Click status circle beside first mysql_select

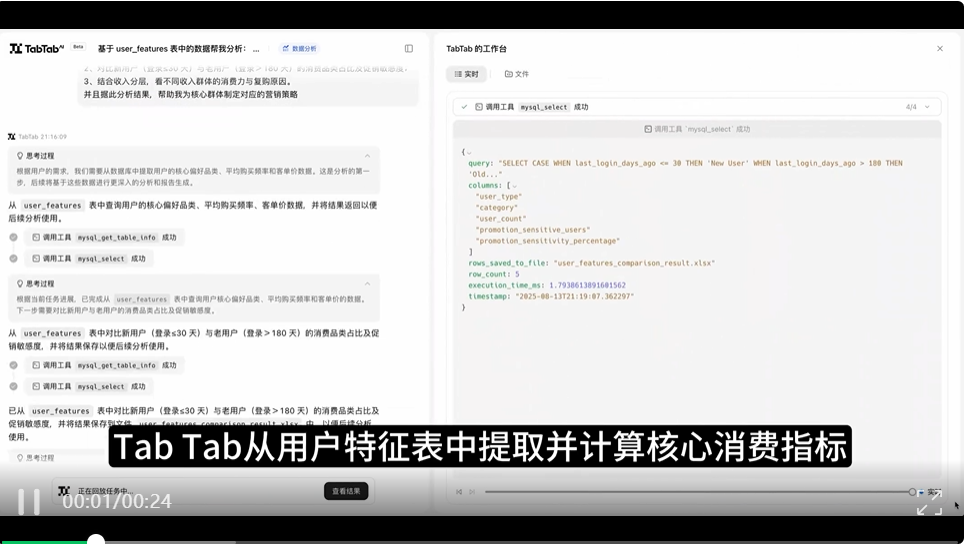(x=14, y=259)
